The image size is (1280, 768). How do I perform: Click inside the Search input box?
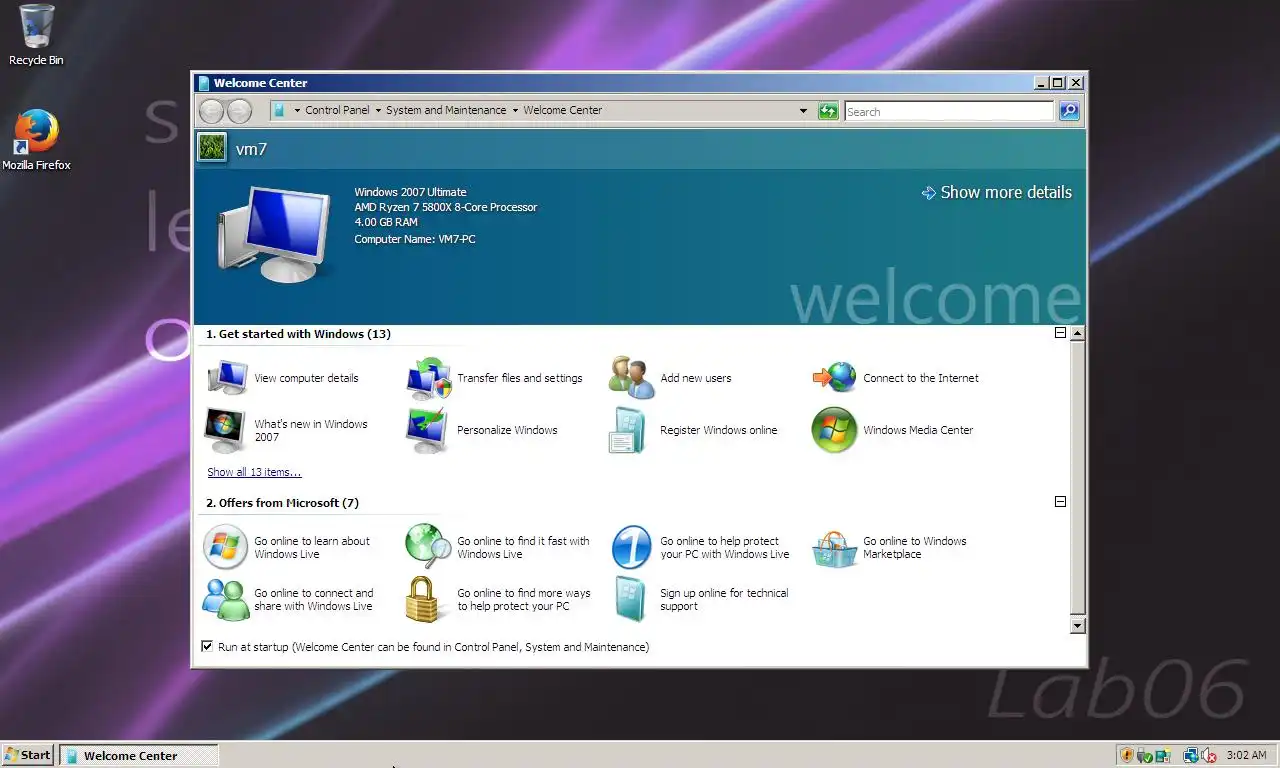click(948, 111)
